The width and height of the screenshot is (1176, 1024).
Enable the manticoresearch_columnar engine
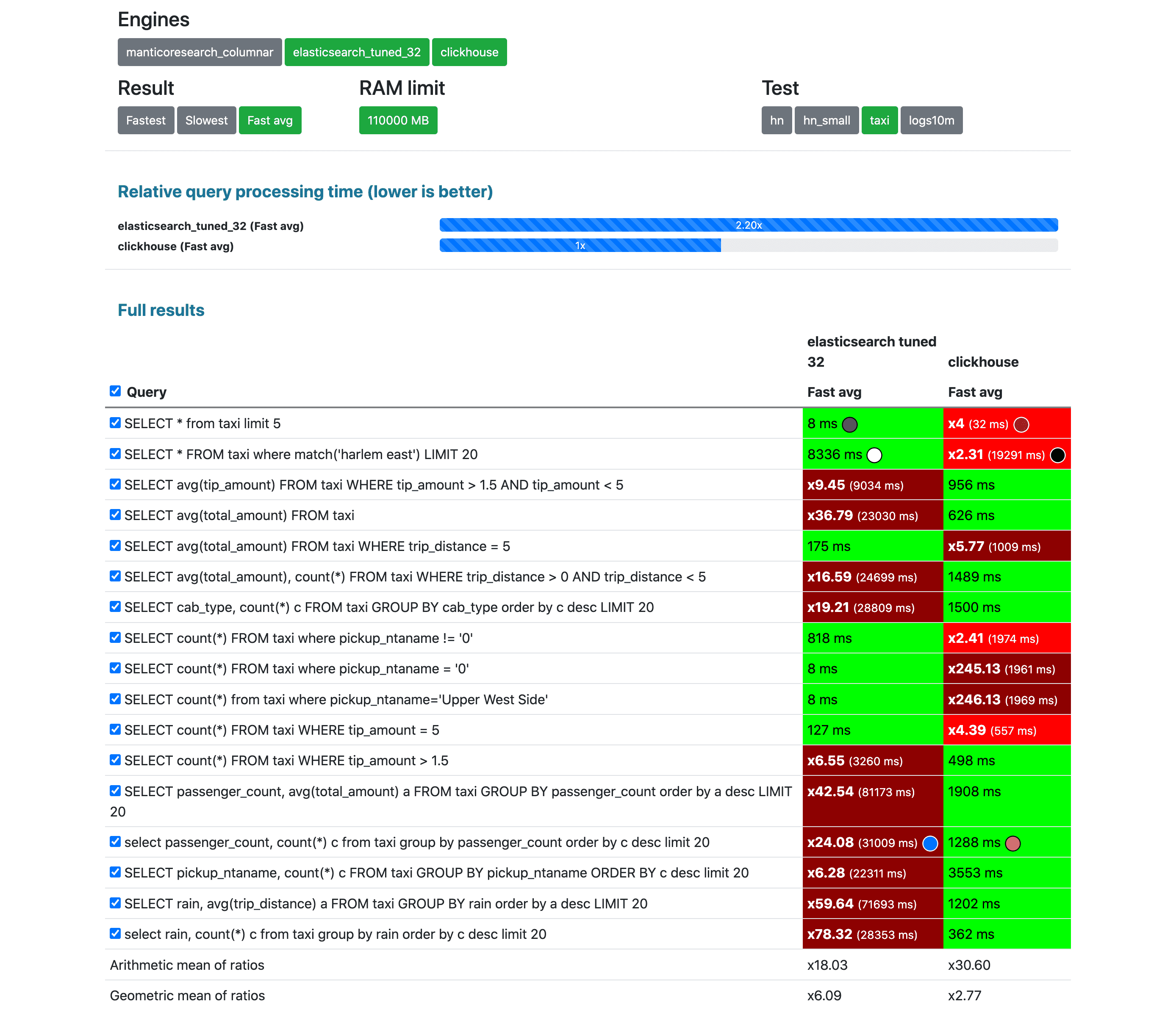point(200,52)
